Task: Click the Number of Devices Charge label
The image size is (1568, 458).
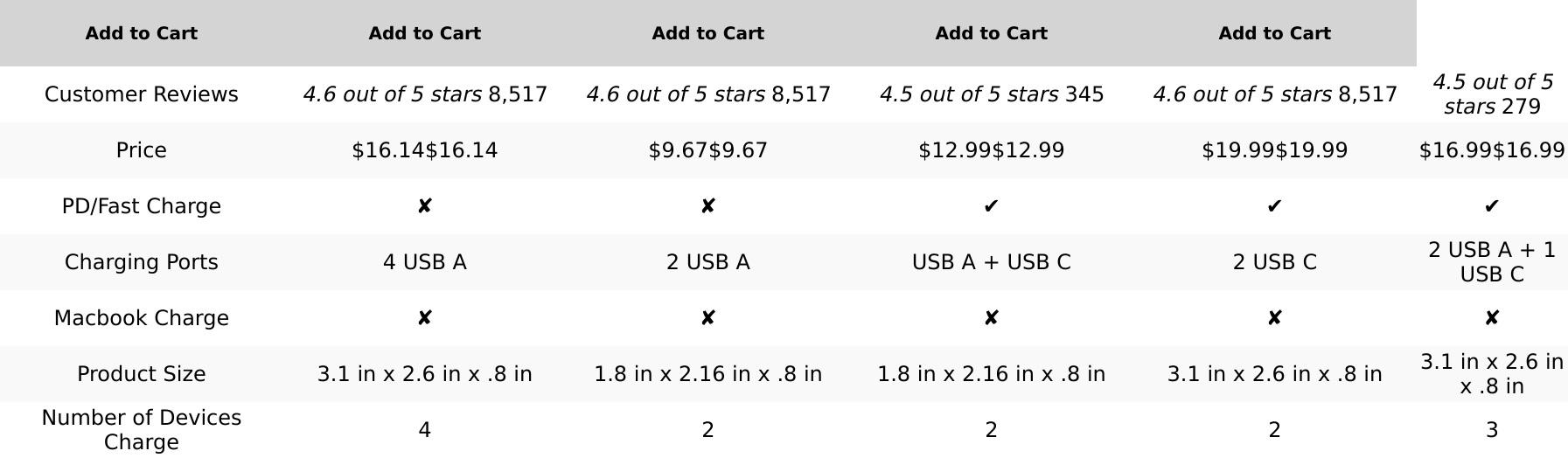Action: [x=141, y=430]
